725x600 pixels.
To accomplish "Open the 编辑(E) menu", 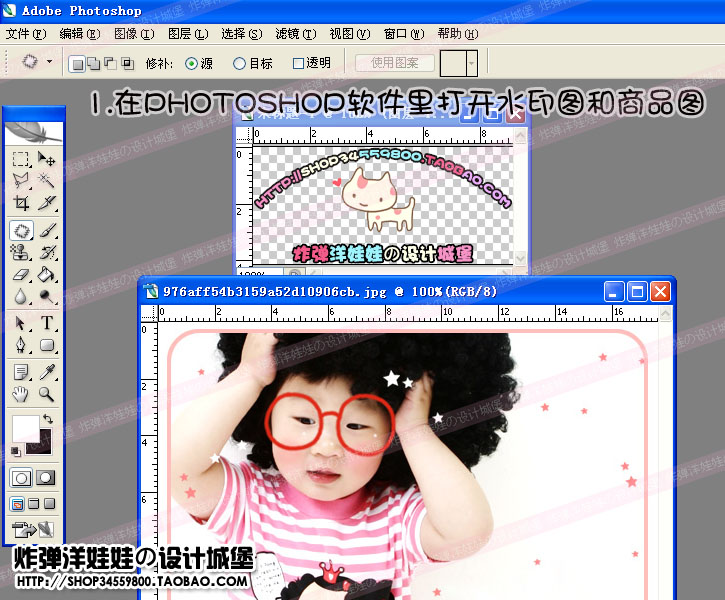I will click(x=80, y=34).
